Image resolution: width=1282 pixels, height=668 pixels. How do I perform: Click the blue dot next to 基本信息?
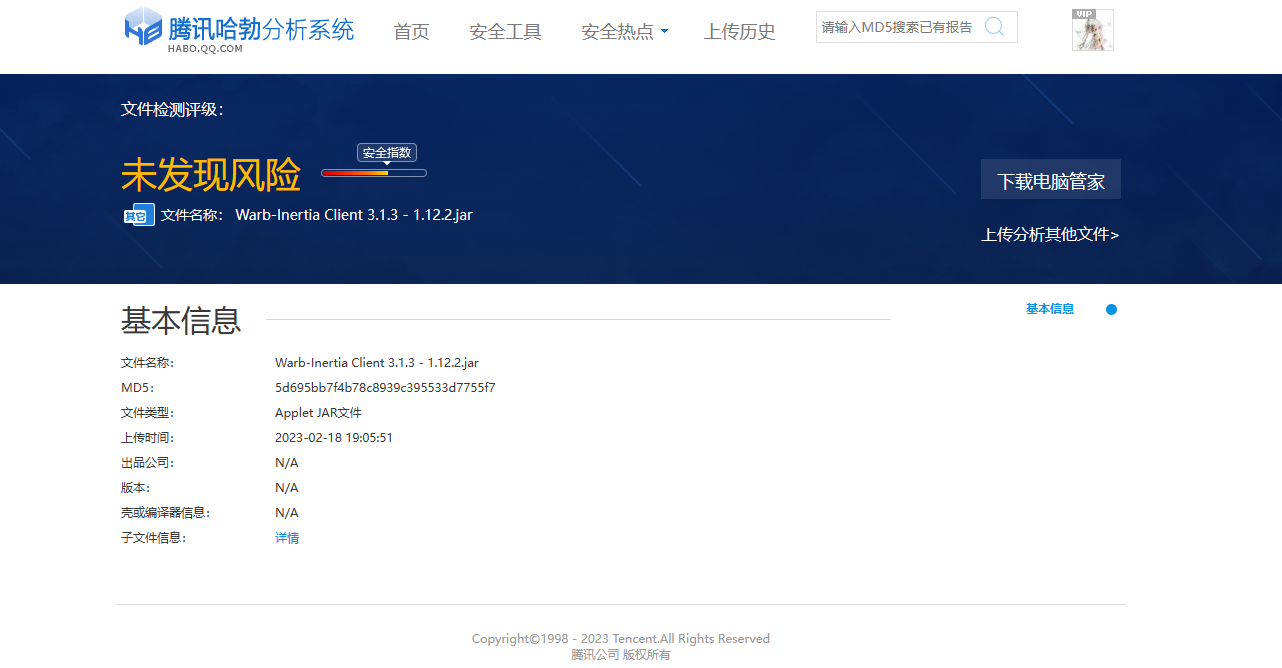coord(1111,309)
